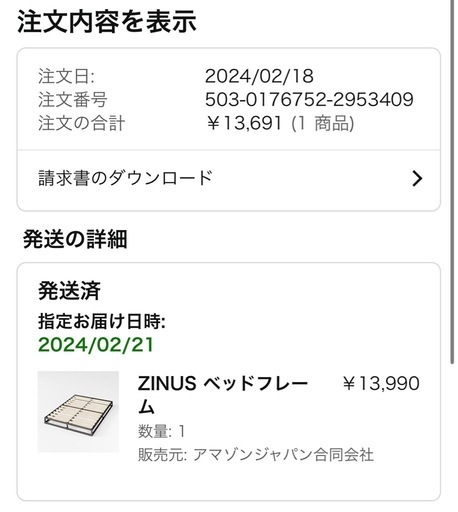Click the 注文の合計 label
Screen dimensions: 458x512
[81, 123]
